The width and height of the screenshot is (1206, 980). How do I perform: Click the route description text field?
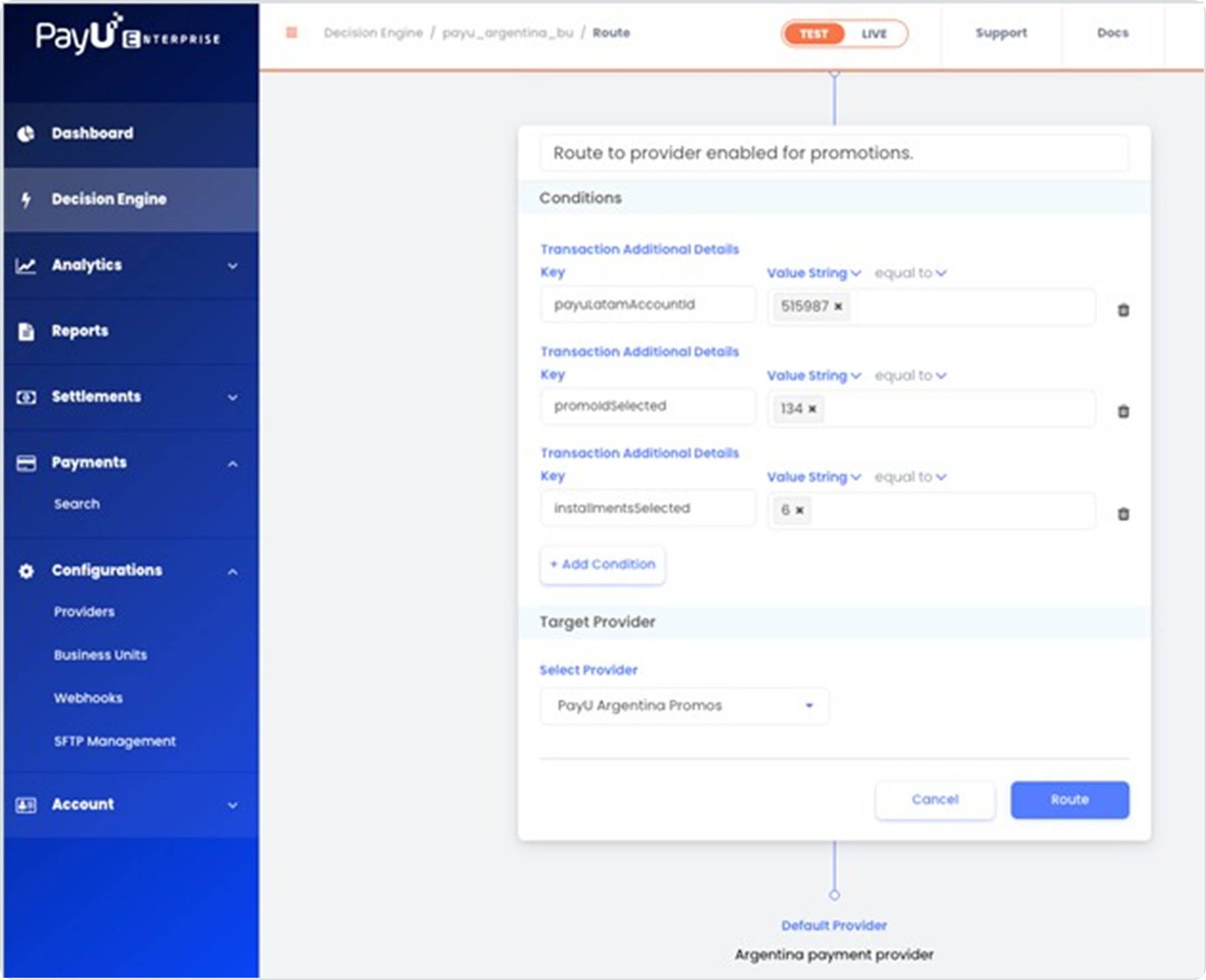tap(833, 153)
